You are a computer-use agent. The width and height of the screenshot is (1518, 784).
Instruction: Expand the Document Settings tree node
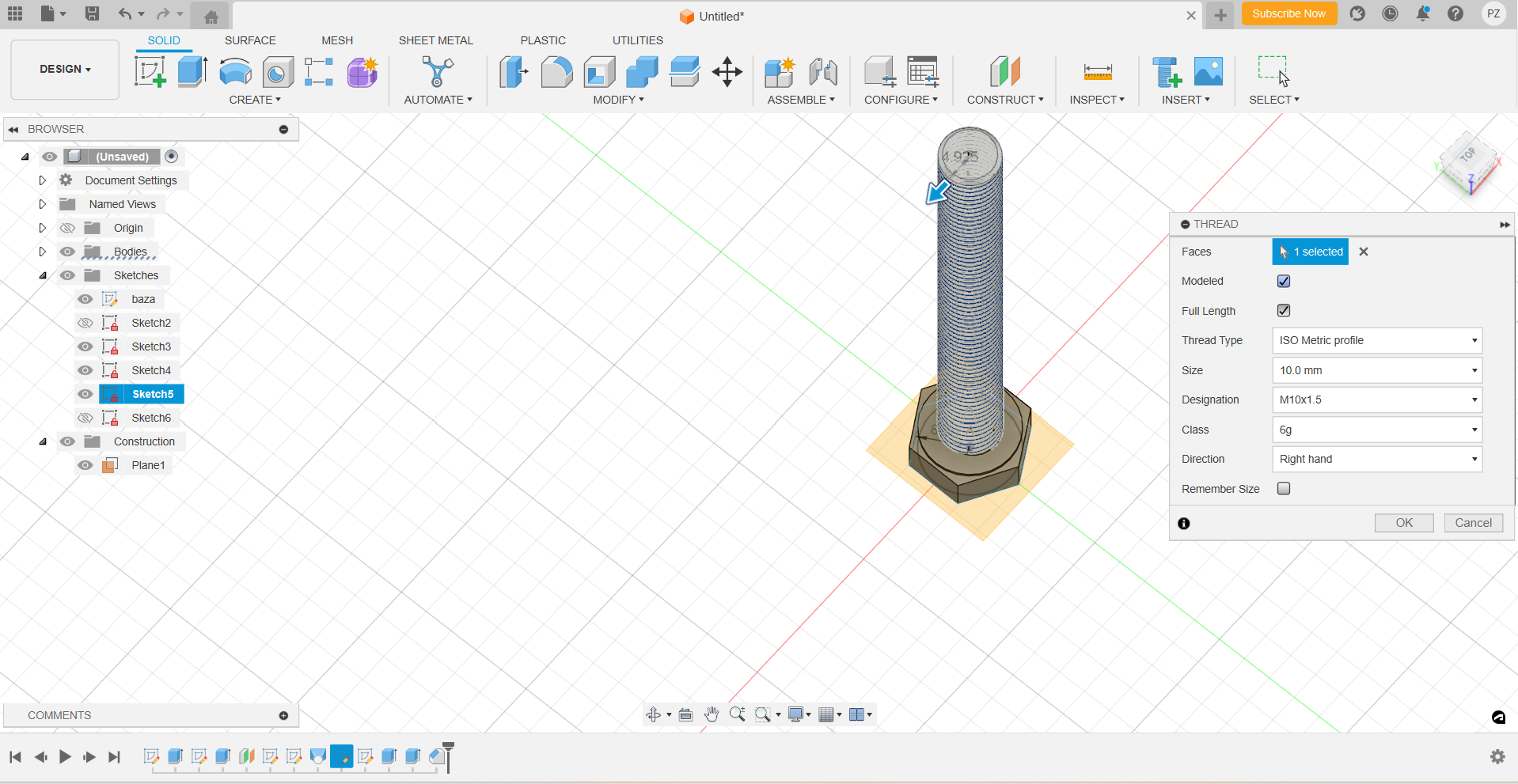43,180
